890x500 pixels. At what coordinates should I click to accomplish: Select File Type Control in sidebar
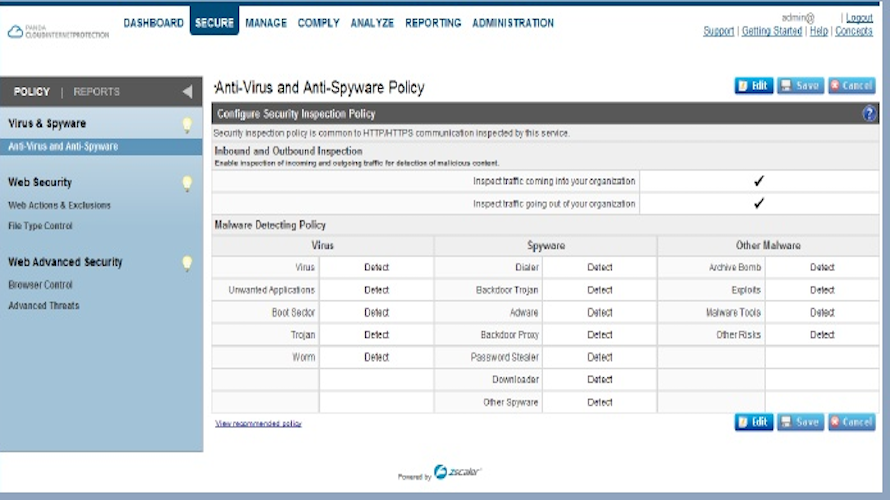[x=40, y=226]
